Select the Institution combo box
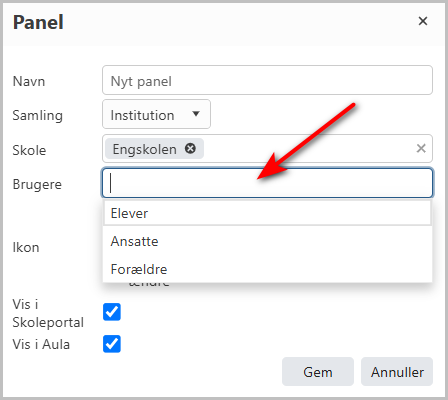Viewport: 448px width, 400px height. pos(156,114)
